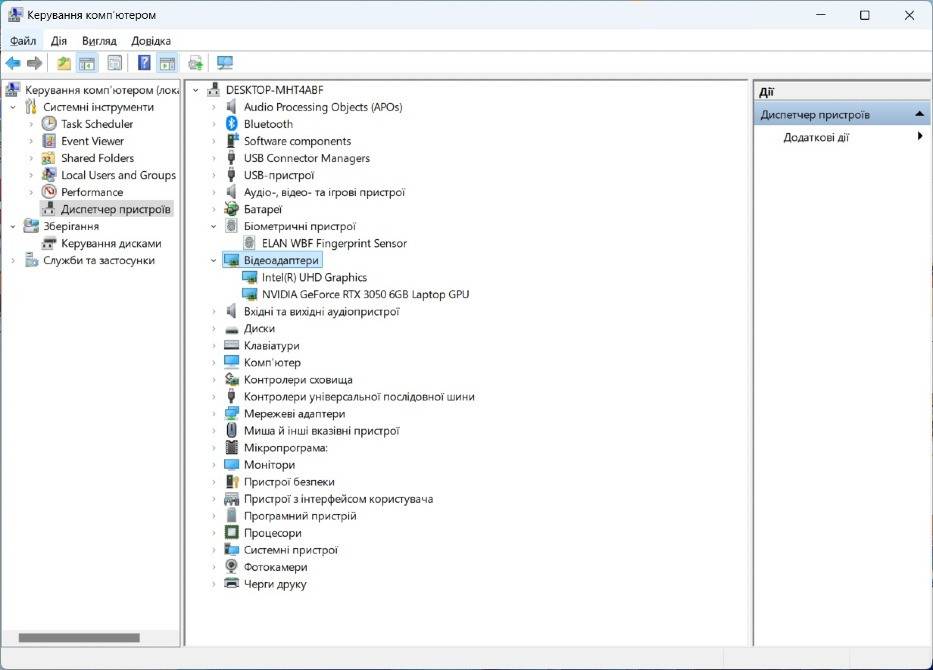Open the Файл menu
Screen dimensions: 933x670
tap(23, 40)
